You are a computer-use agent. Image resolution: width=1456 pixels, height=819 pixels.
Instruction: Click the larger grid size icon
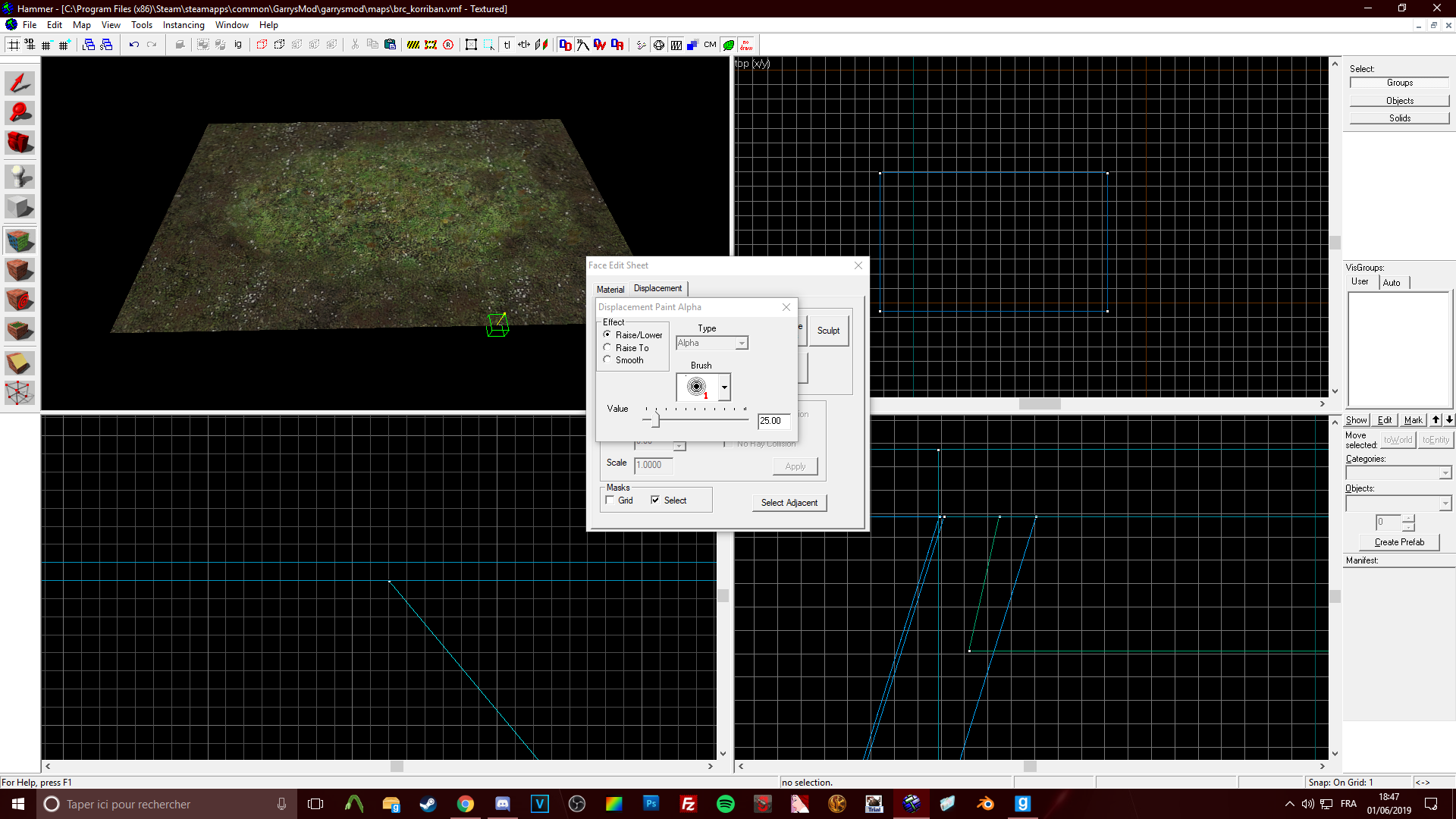[64, 45]
